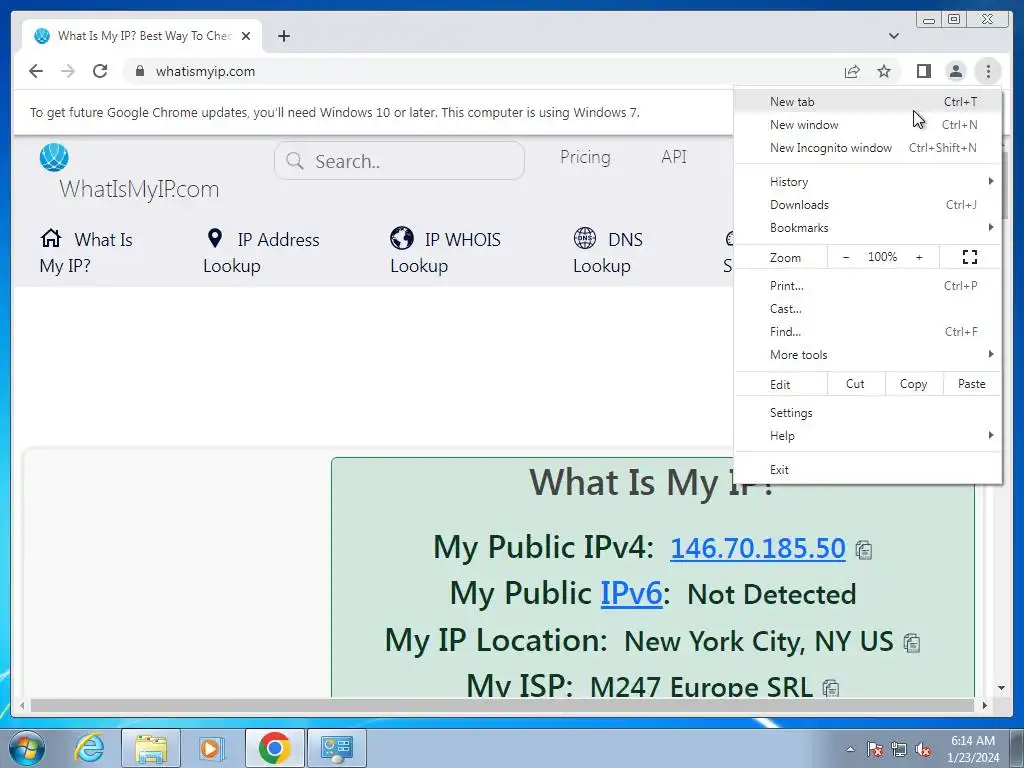Image resolution: width=1024 pixels, height=768 pixels.
Task: Click the 146.70.185.50 IPv4 link
Action: click(758, 548)
